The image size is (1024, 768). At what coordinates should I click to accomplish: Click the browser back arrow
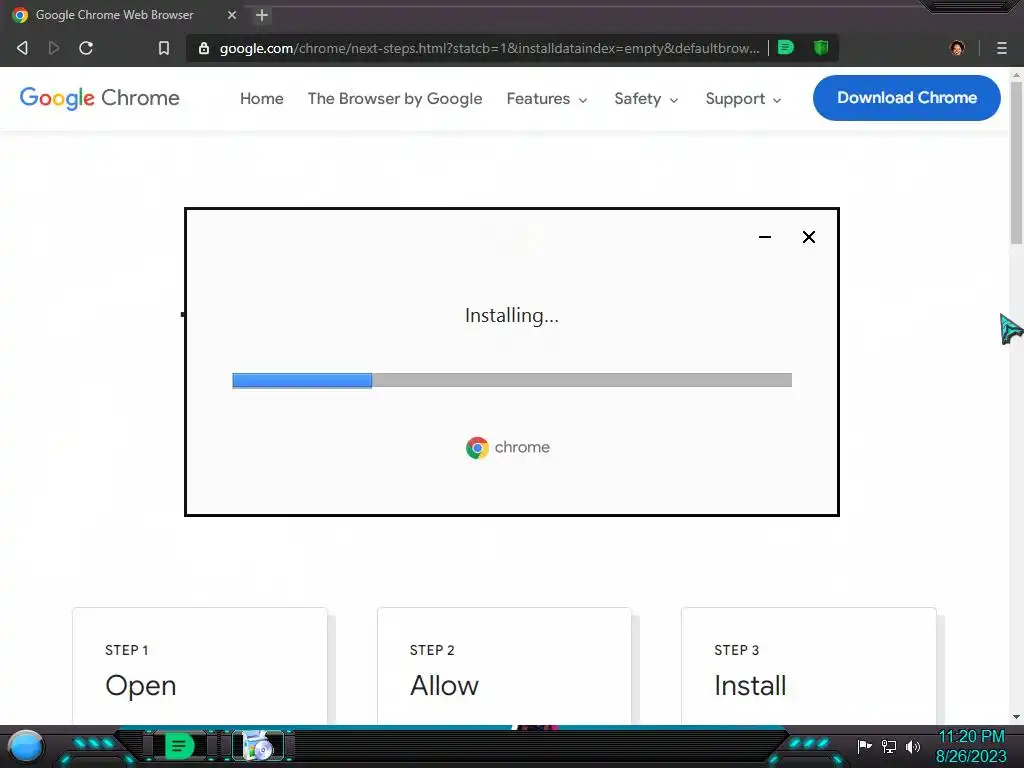tap(22, 48)
